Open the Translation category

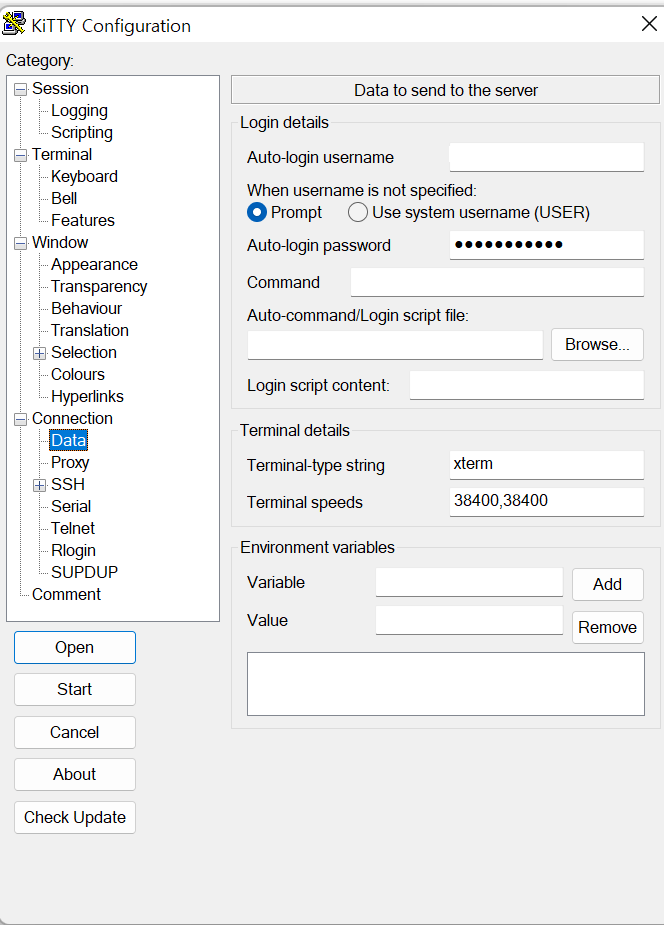[x=90, y=330]
